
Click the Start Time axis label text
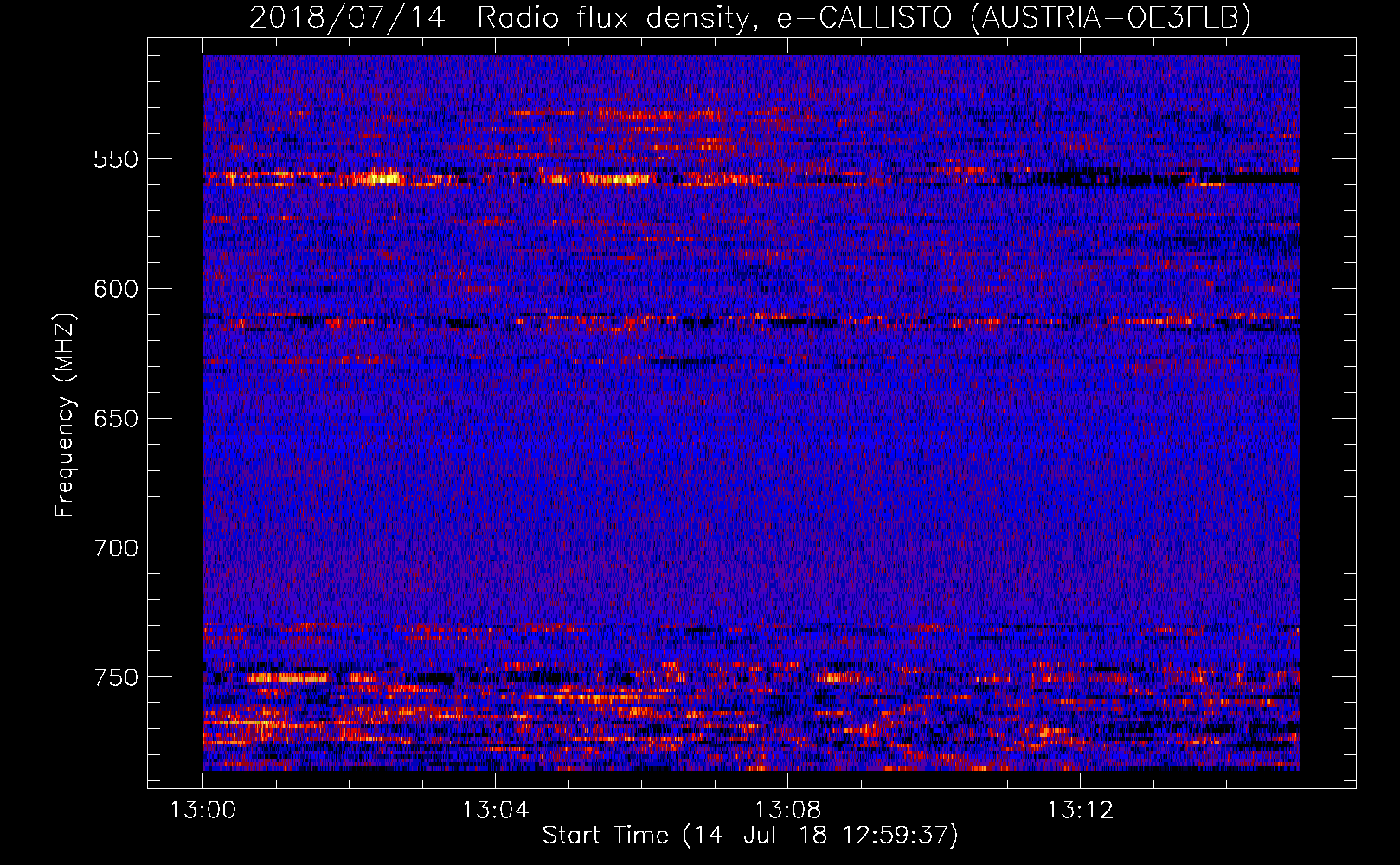750,836
